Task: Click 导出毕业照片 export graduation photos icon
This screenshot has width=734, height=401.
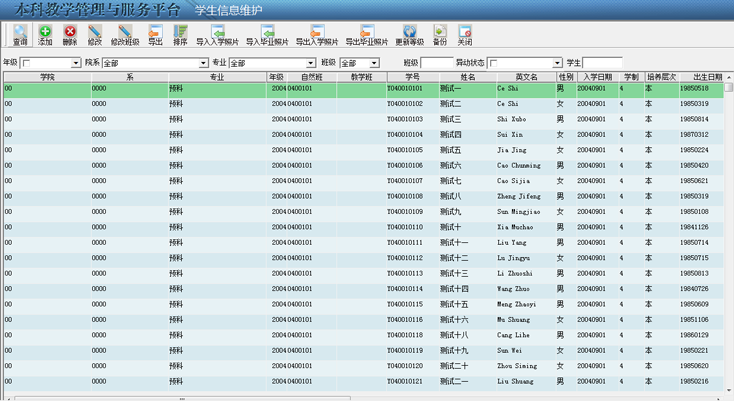Action: pyautogui.click(x=366, y=35)
